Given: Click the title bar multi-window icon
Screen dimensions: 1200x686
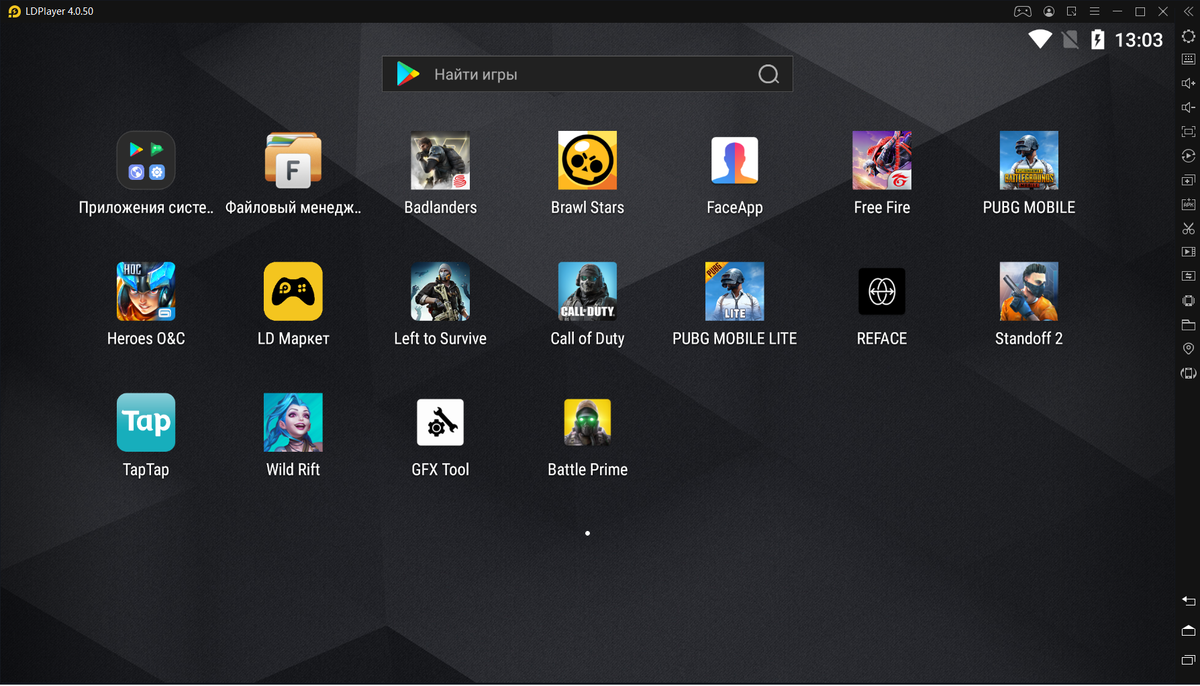Looking at the screenshot, I should click(1072, 11).
